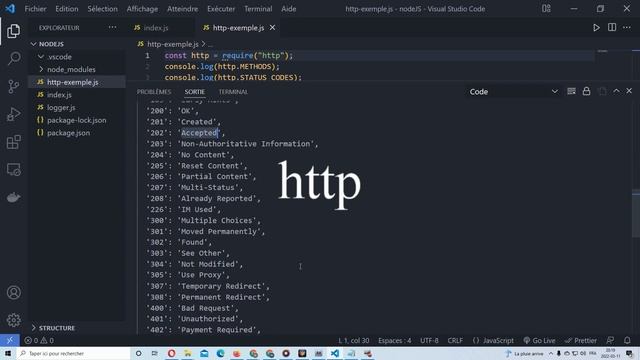Click the Windows search box
Screen dimensions: 640x360
(73, 353)
